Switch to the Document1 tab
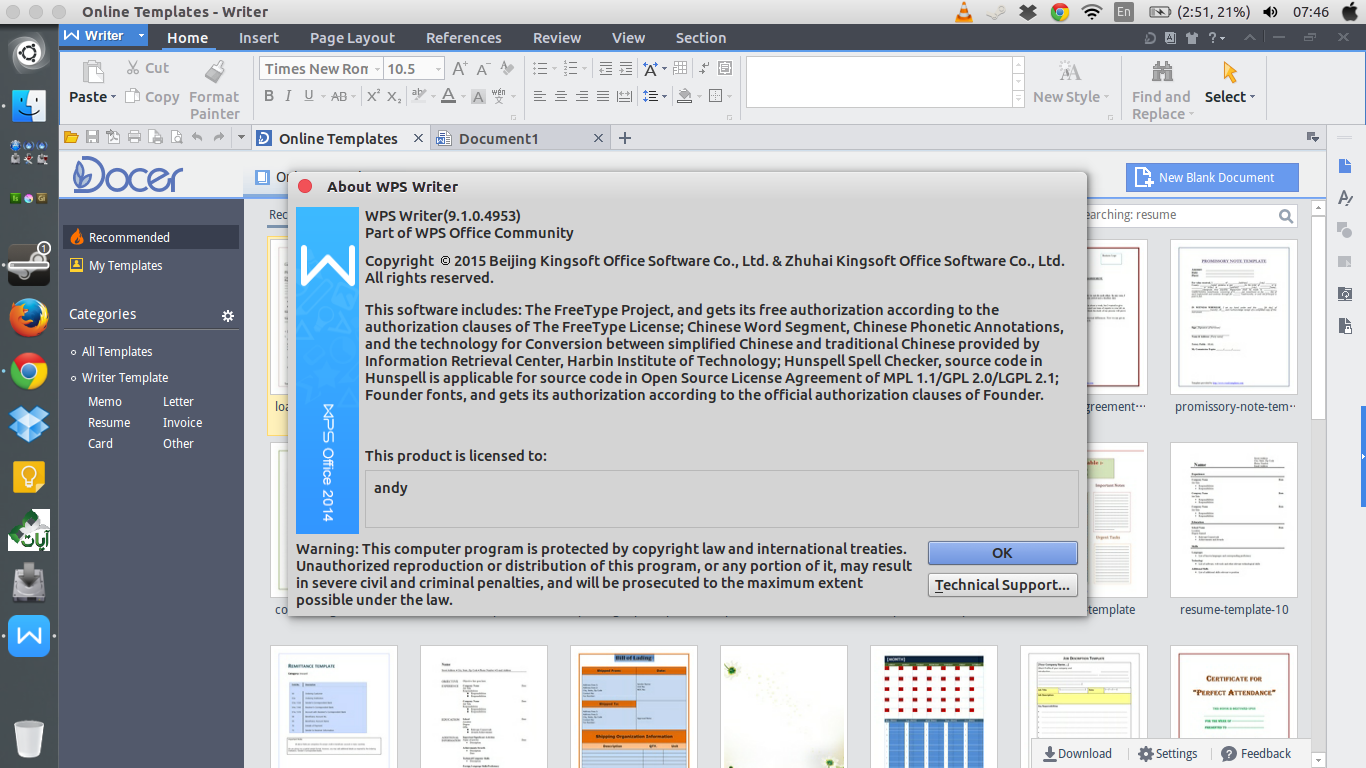Screen dimensions: 1366x768 (x=520, y=138)
